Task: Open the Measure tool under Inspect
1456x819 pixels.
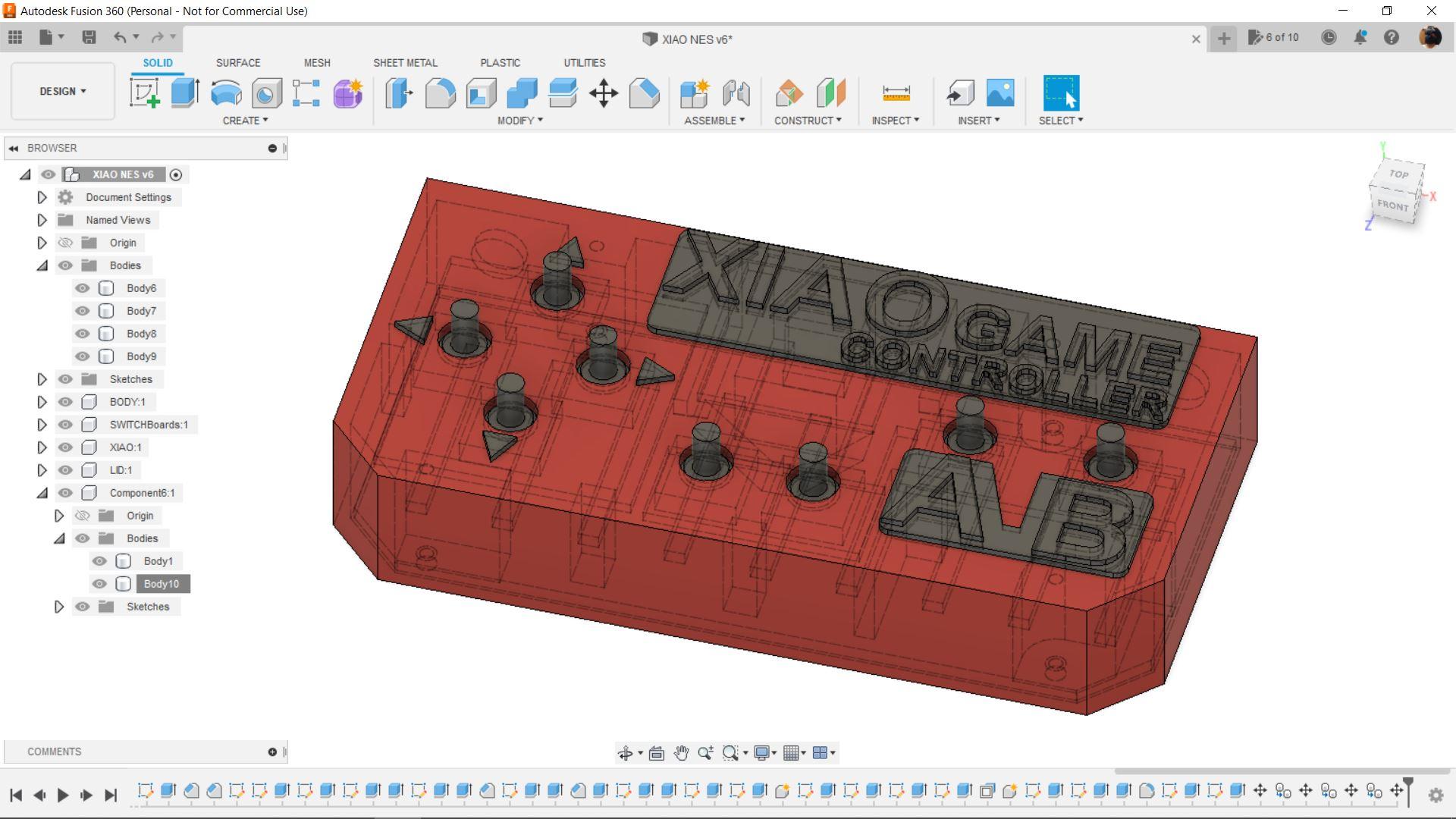Action: (x=896, y=93)
